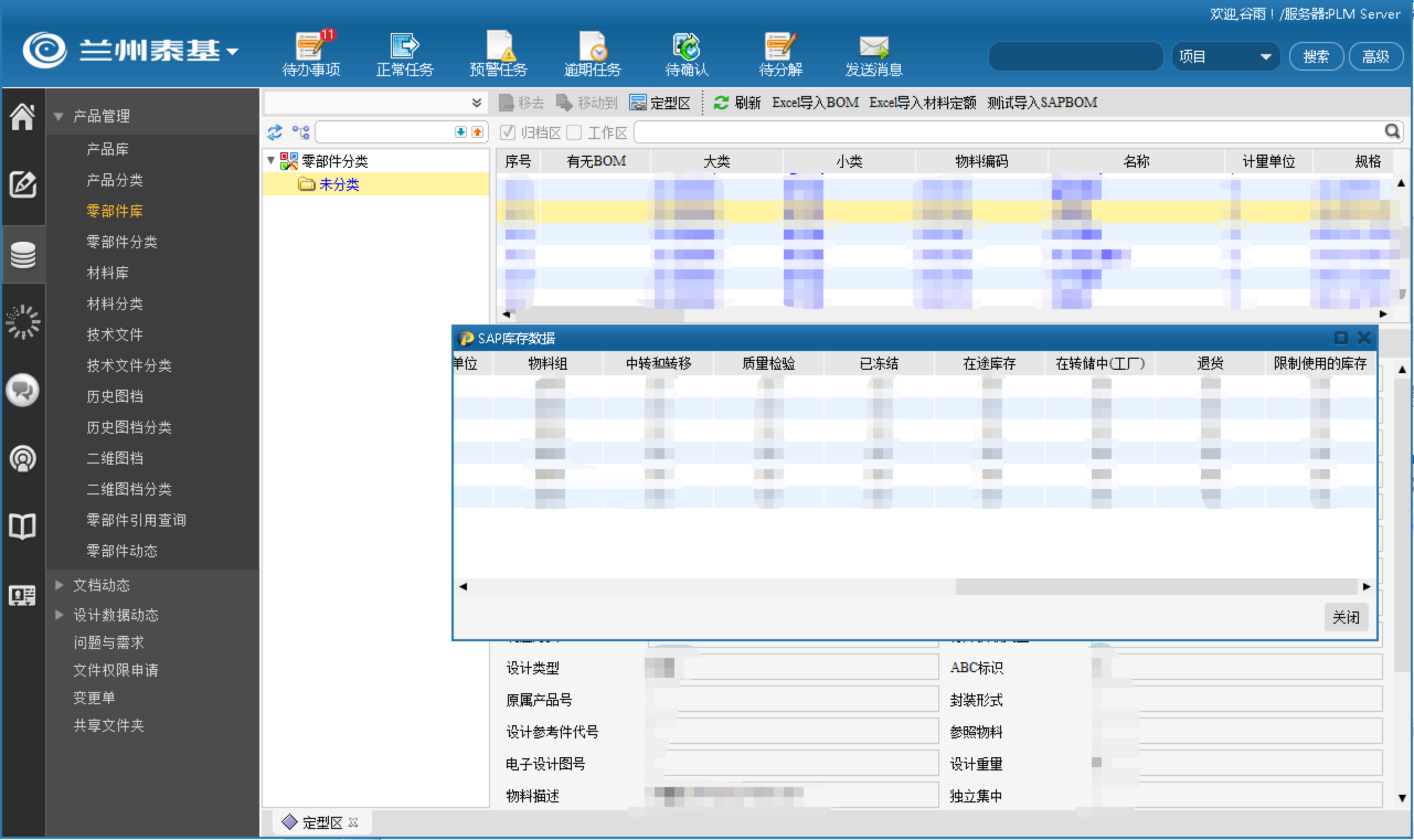The image size is (1414, 840).
Task: Click the home icon in left sidebar
Action: 23,116
